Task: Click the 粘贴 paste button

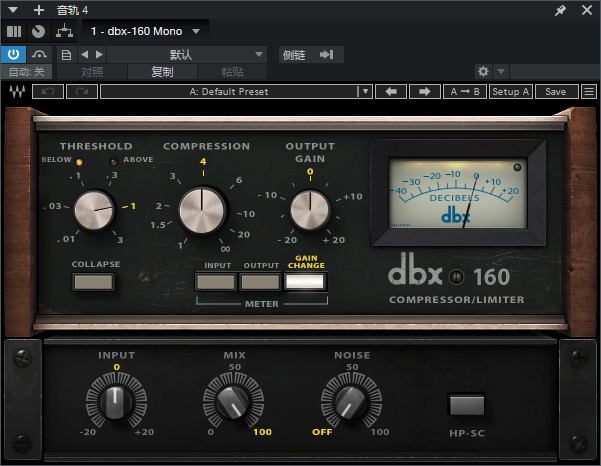Action: point(232,72)
